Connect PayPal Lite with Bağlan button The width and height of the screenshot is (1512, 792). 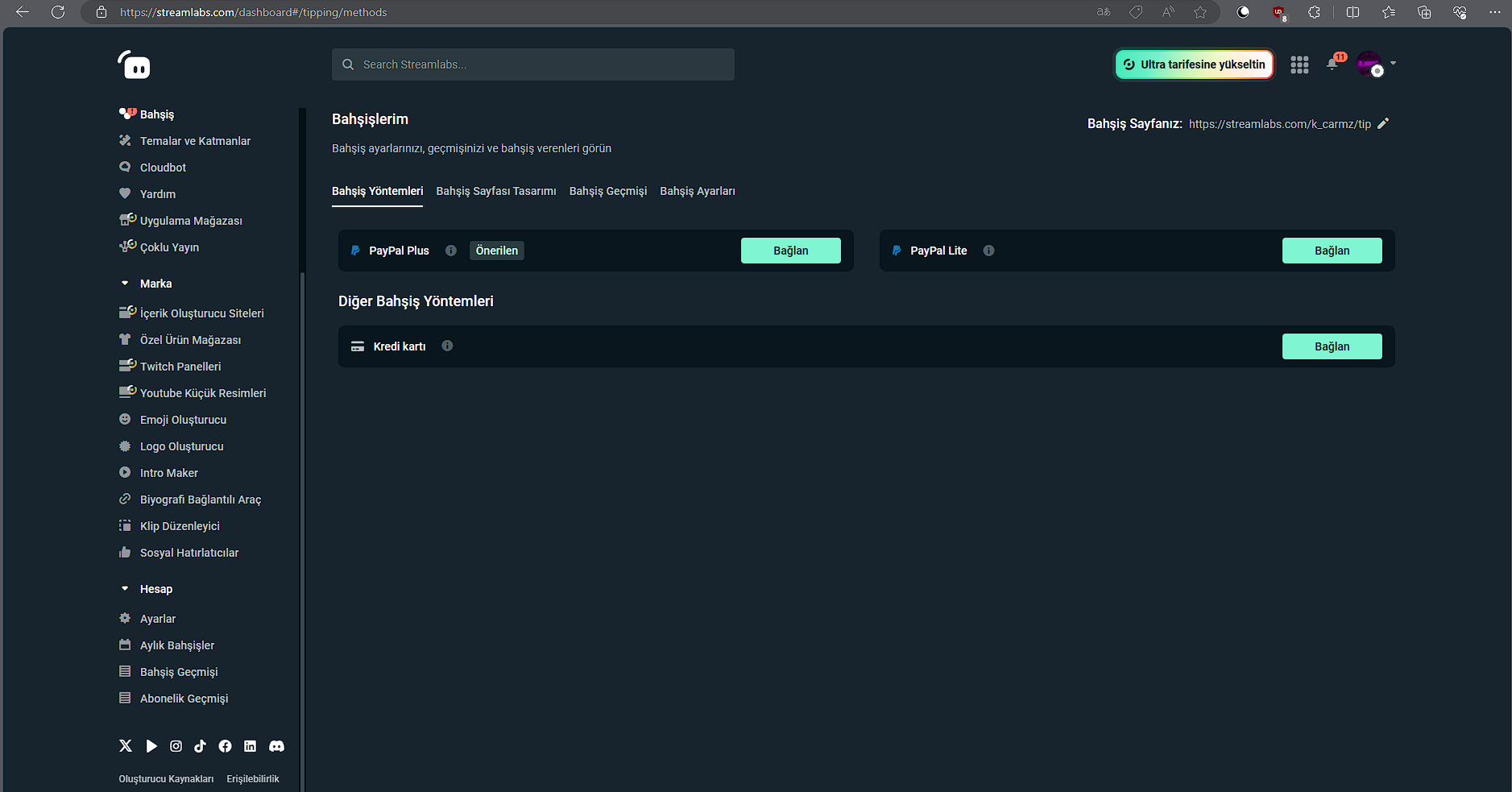pyautogui.click(x=1332, y=251)
